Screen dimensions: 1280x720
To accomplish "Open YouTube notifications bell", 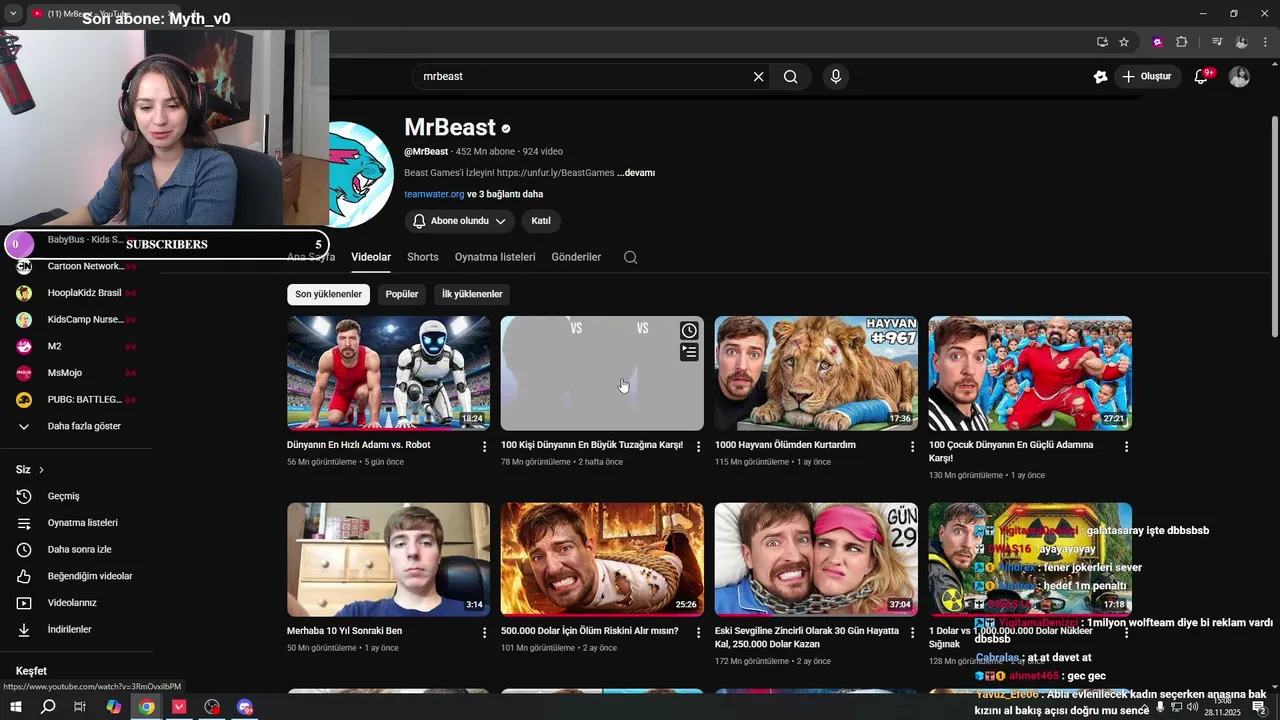I will pyautogui.click(x=1202, y=77).
